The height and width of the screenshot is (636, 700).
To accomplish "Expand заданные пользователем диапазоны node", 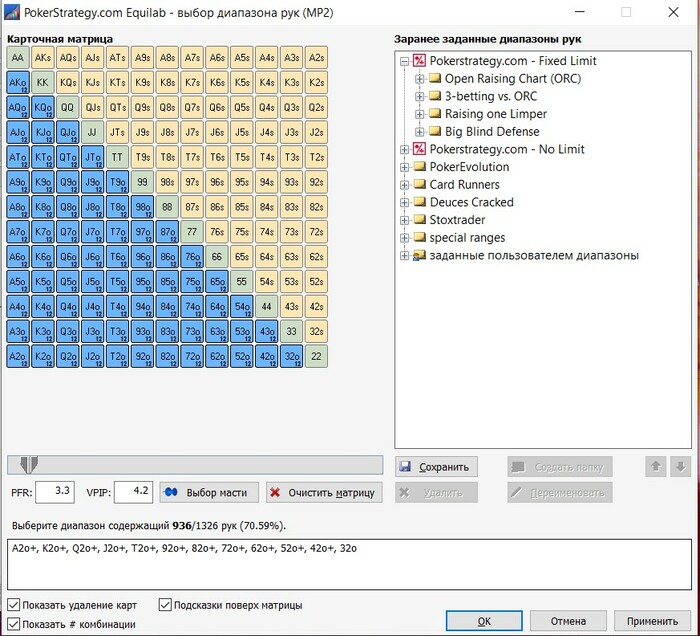I will pyautogui.click(x=404, y=256).
